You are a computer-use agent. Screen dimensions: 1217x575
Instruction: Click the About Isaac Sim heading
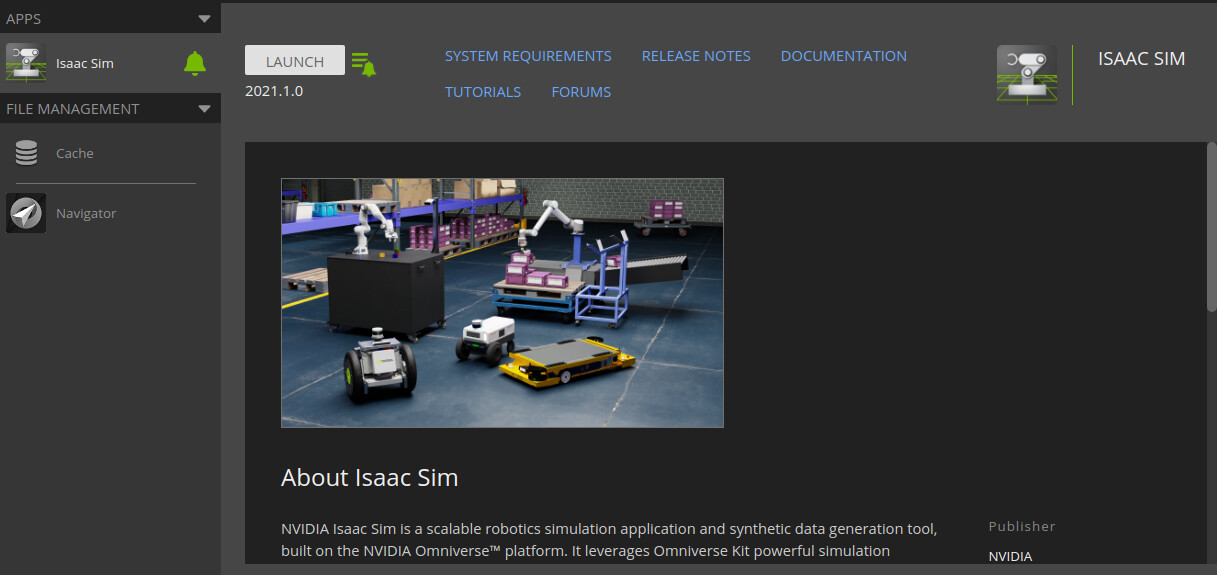370,477
